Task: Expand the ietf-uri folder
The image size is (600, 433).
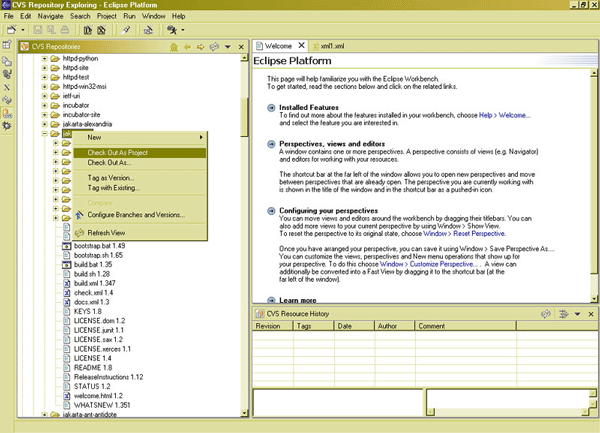Action: click(44, 96)
